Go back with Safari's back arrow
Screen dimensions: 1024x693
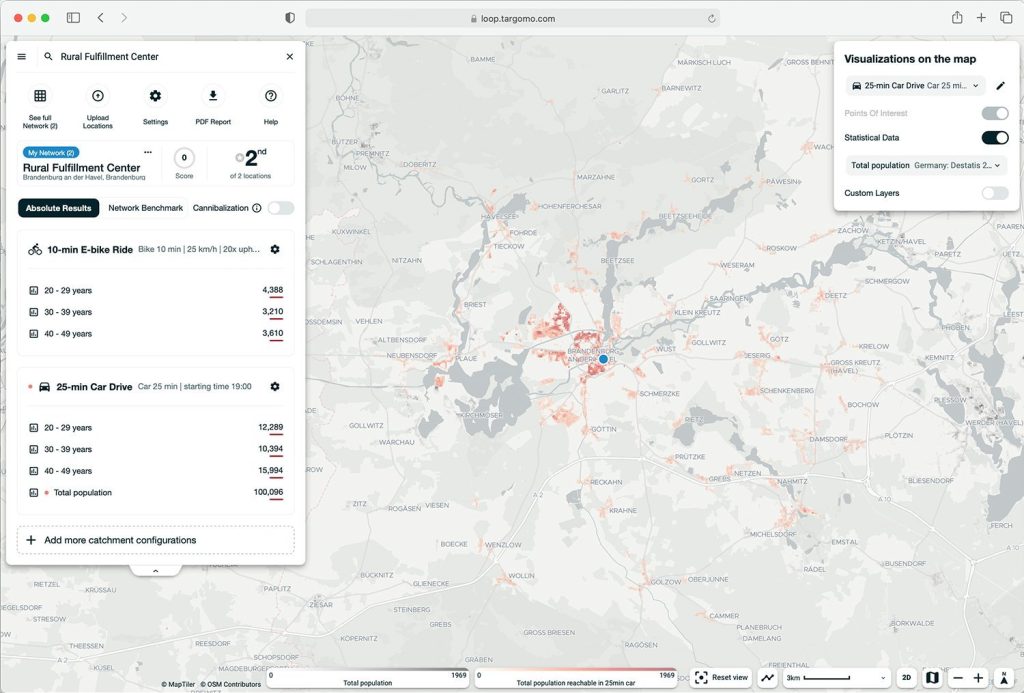[101, 18]
